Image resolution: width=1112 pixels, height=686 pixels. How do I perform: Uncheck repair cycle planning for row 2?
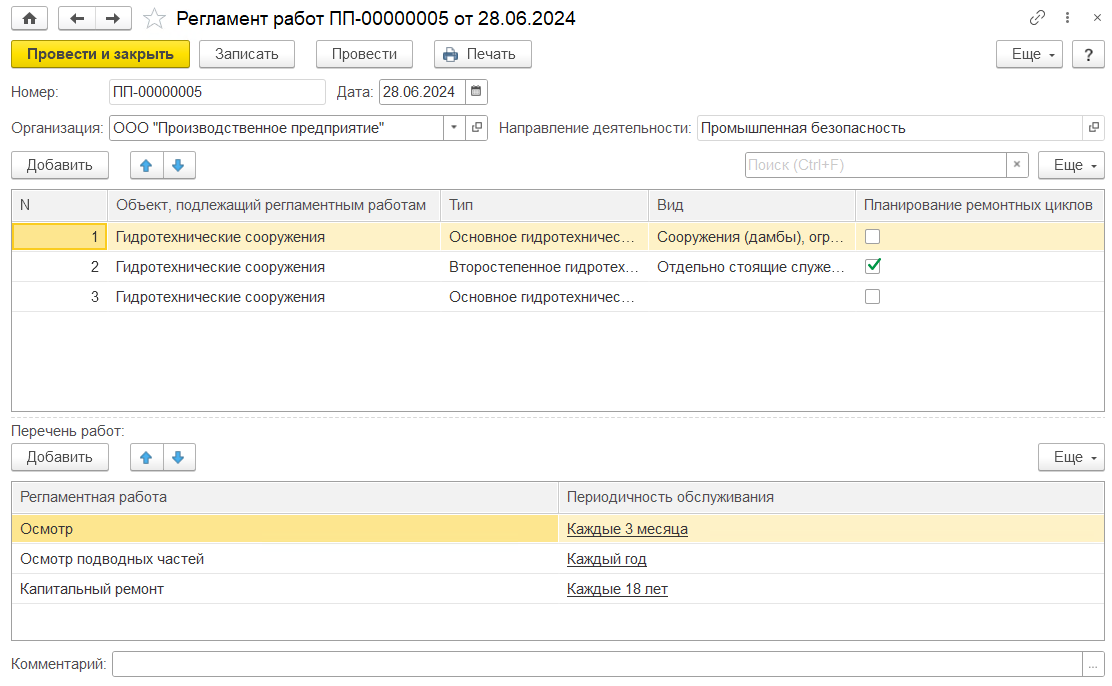point(872,267)
